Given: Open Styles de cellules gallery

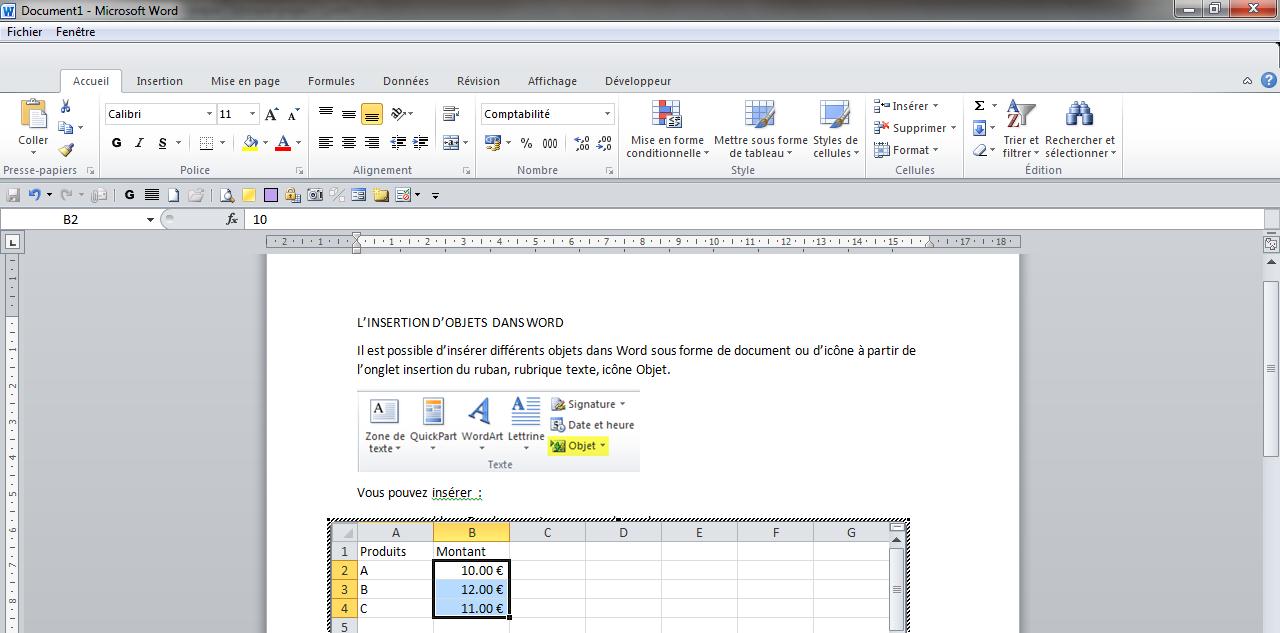Looking at the screenshot, I should point(835,129).
